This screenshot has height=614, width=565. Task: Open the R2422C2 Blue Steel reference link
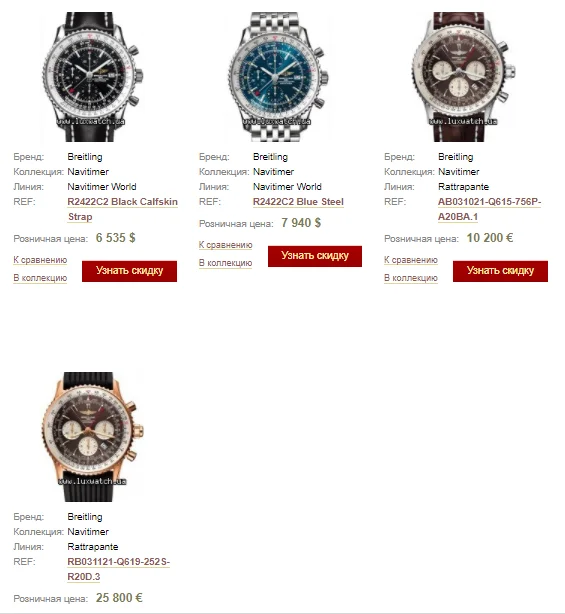(298, 202)
